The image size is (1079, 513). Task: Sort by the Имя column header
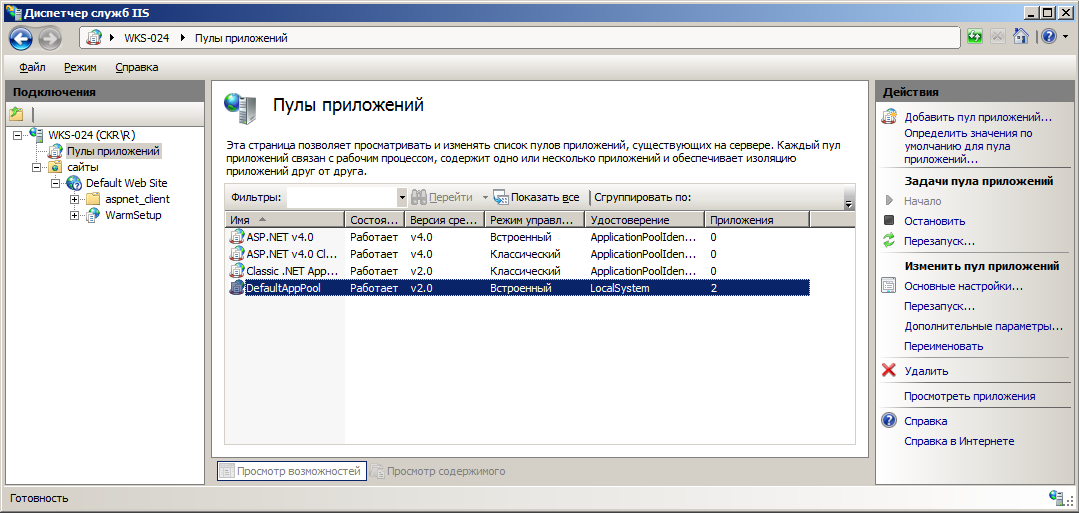coord(284,220)
